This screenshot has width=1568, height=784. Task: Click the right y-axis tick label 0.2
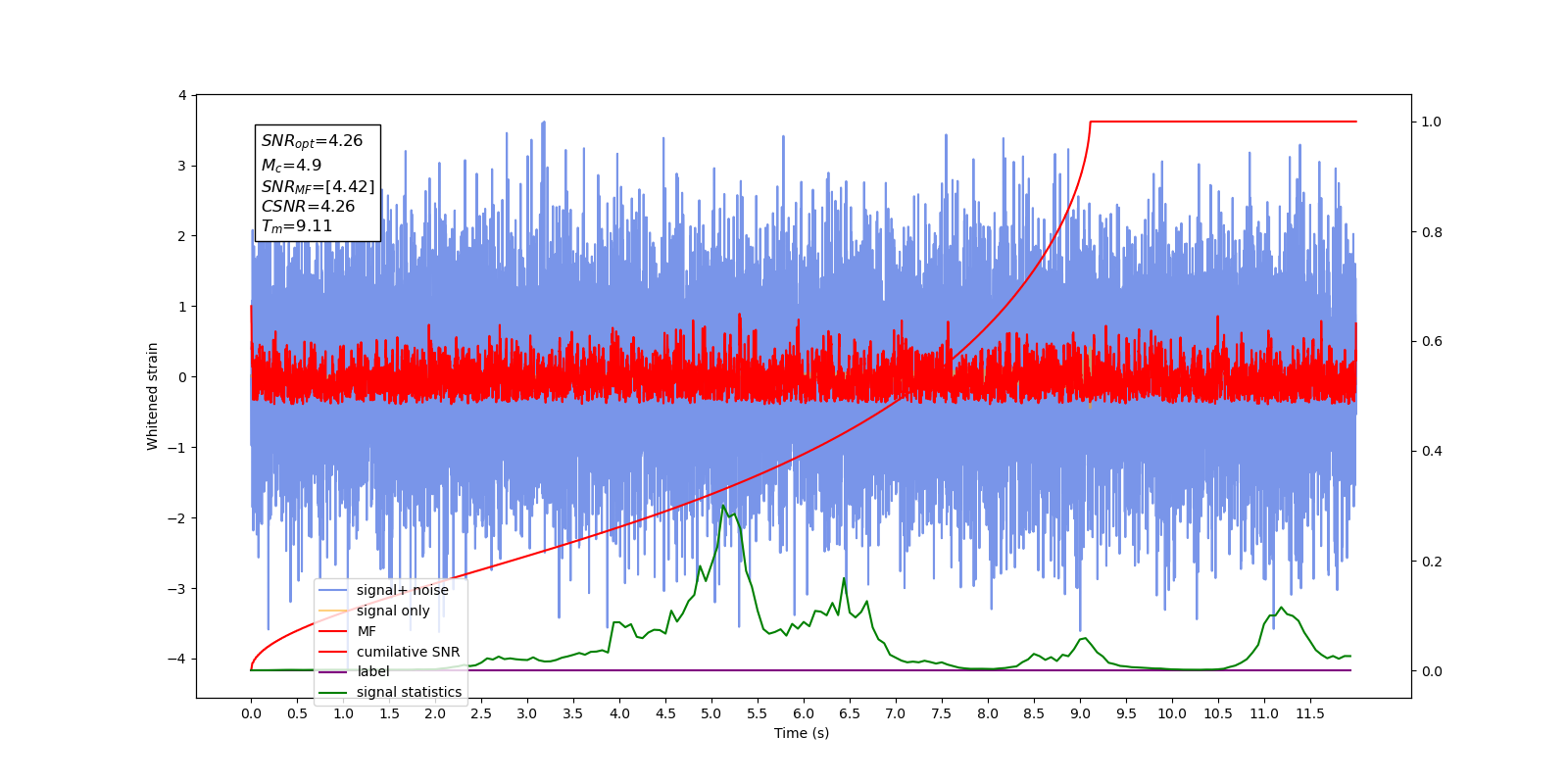(x=1432, y=562)
